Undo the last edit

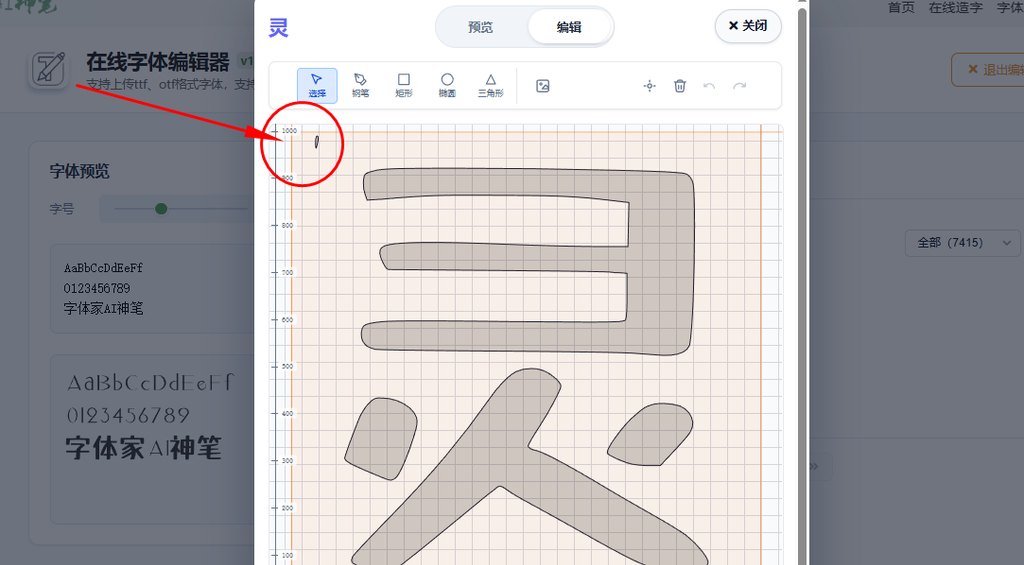click(x=709, y=86)
